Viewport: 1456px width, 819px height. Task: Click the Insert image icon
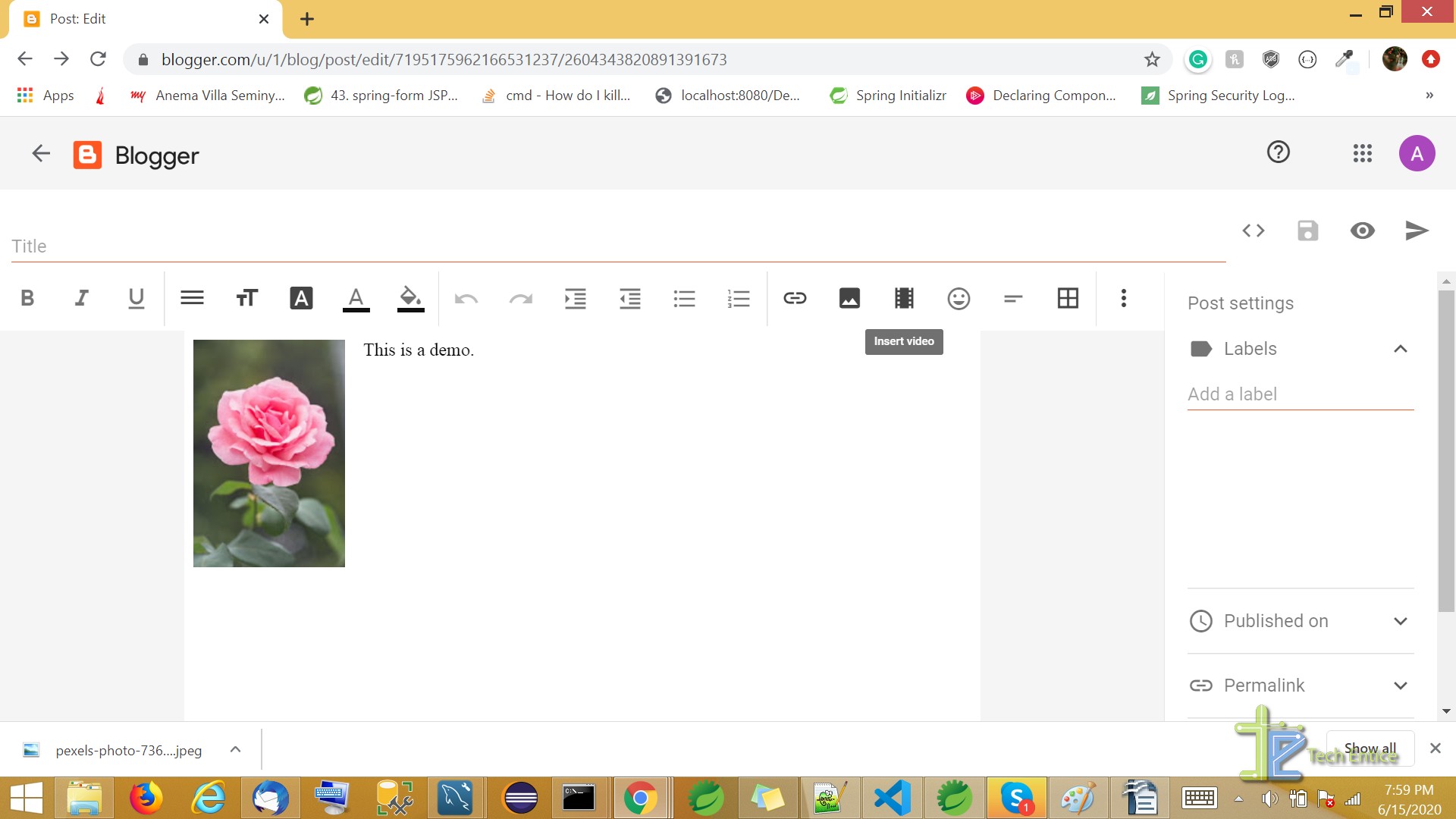click(849, 297)
